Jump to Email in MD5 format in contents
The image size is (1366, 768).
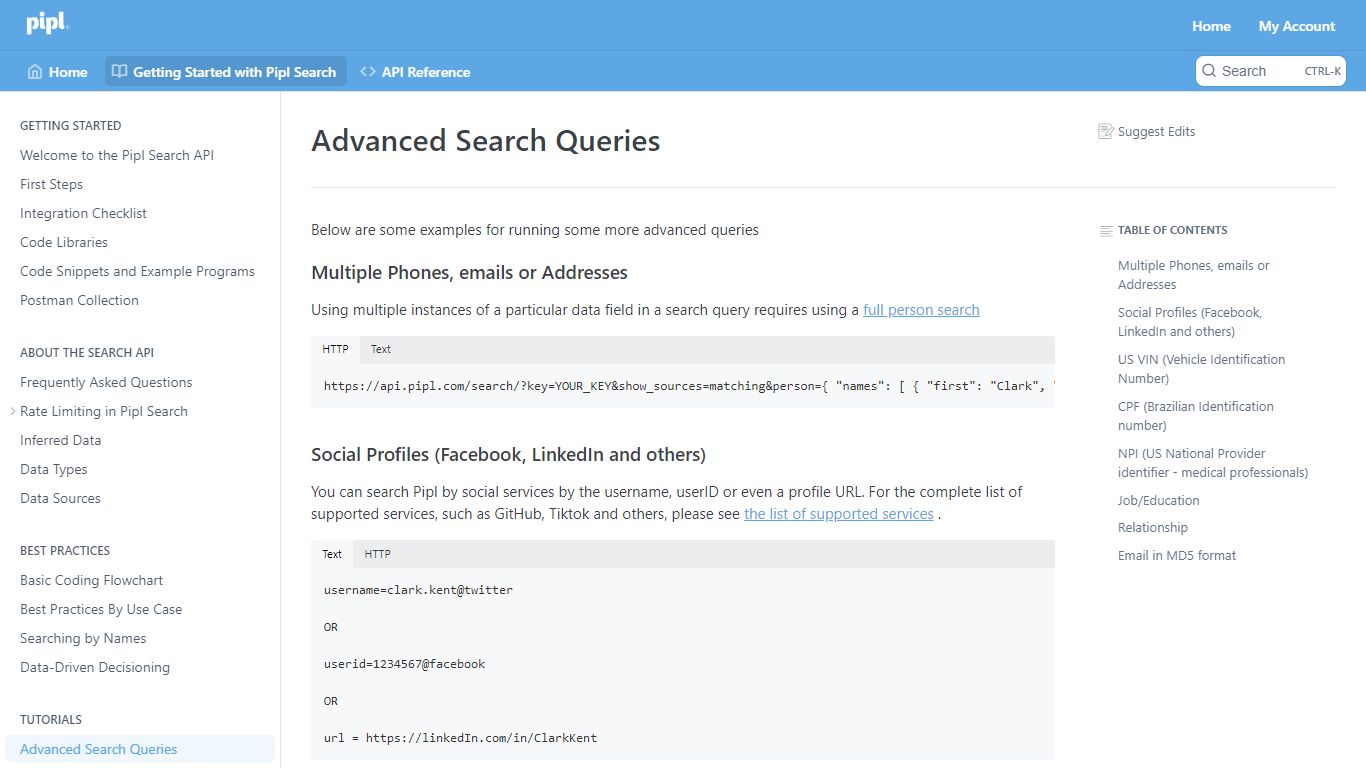tap(1176, 556)
